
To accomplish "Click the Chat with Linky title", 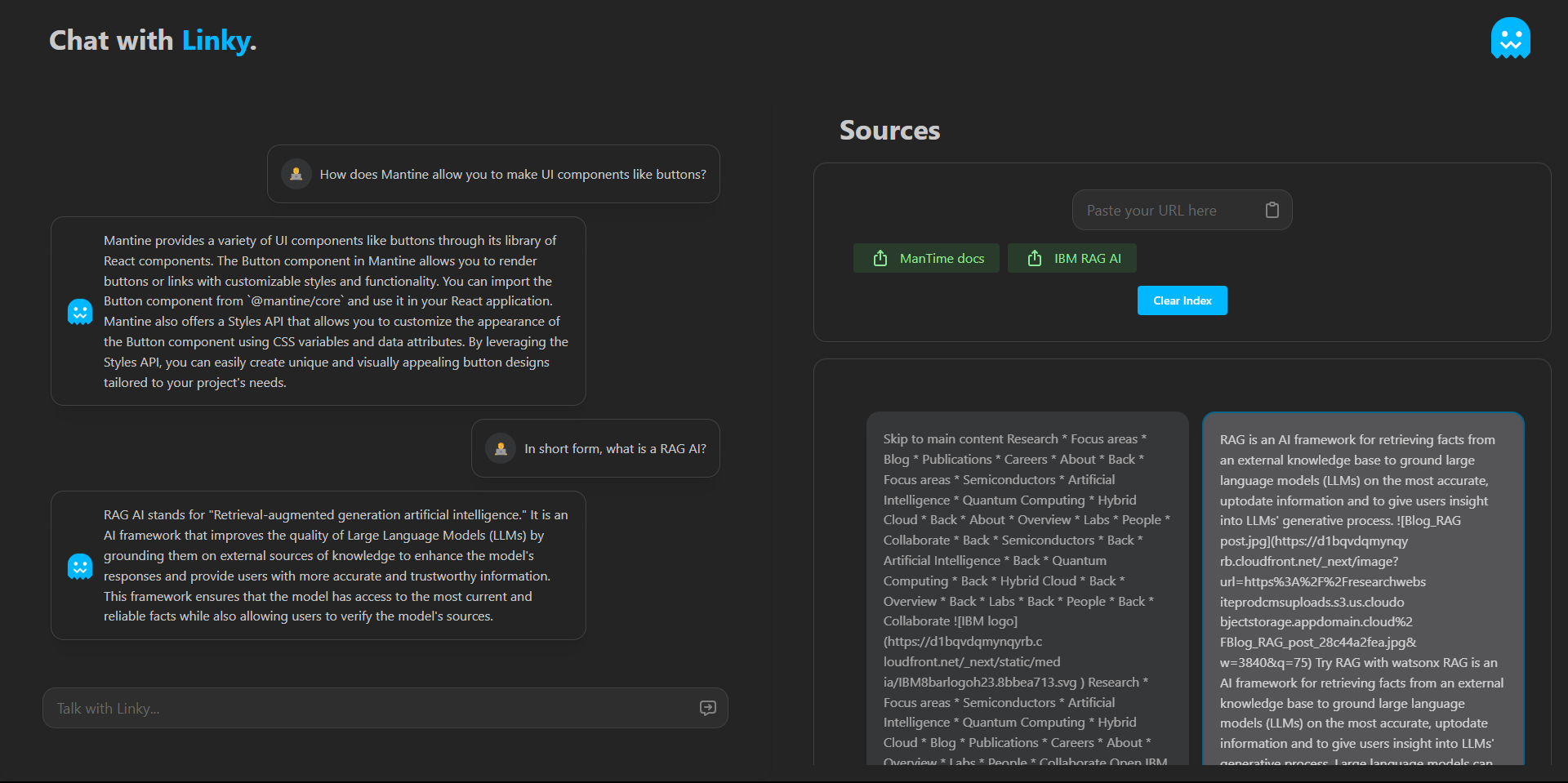I will pos(153,40).
